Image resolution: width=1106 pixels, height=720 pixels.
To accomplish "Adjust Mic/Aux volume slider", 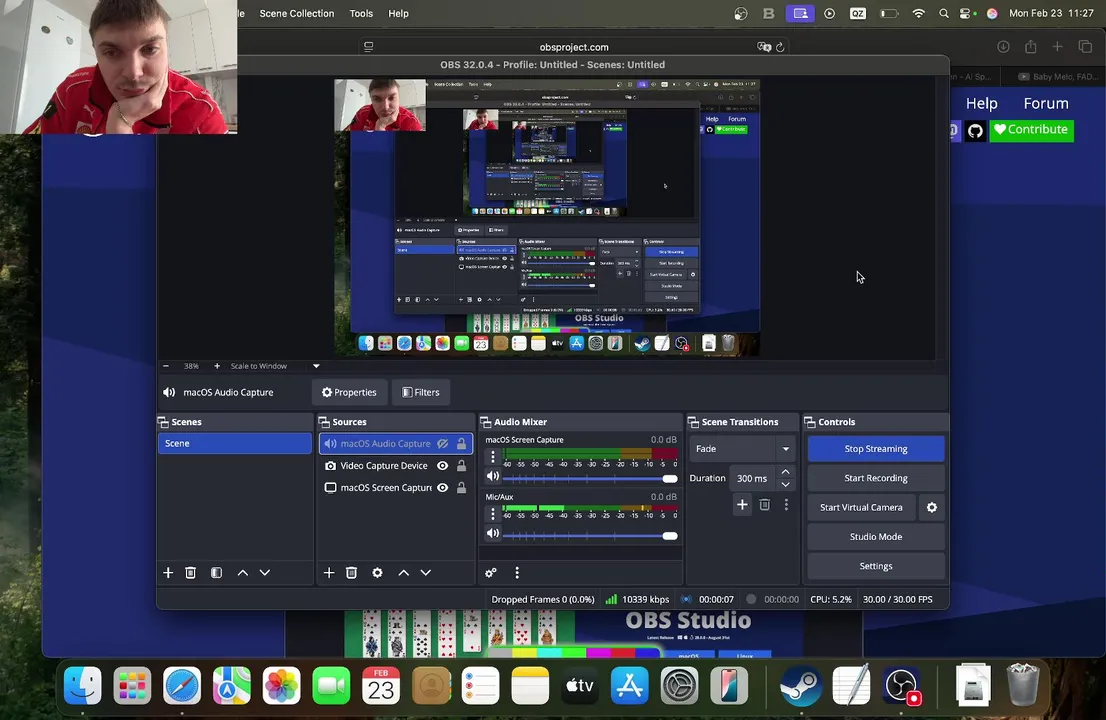I will [590, 536].
